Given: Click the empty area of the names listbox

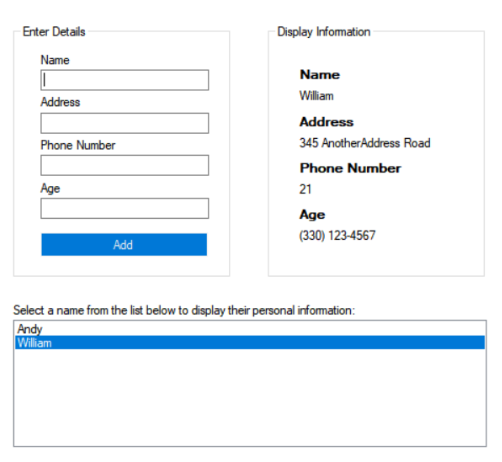Looking at the screenshot, I should (250, 397).
